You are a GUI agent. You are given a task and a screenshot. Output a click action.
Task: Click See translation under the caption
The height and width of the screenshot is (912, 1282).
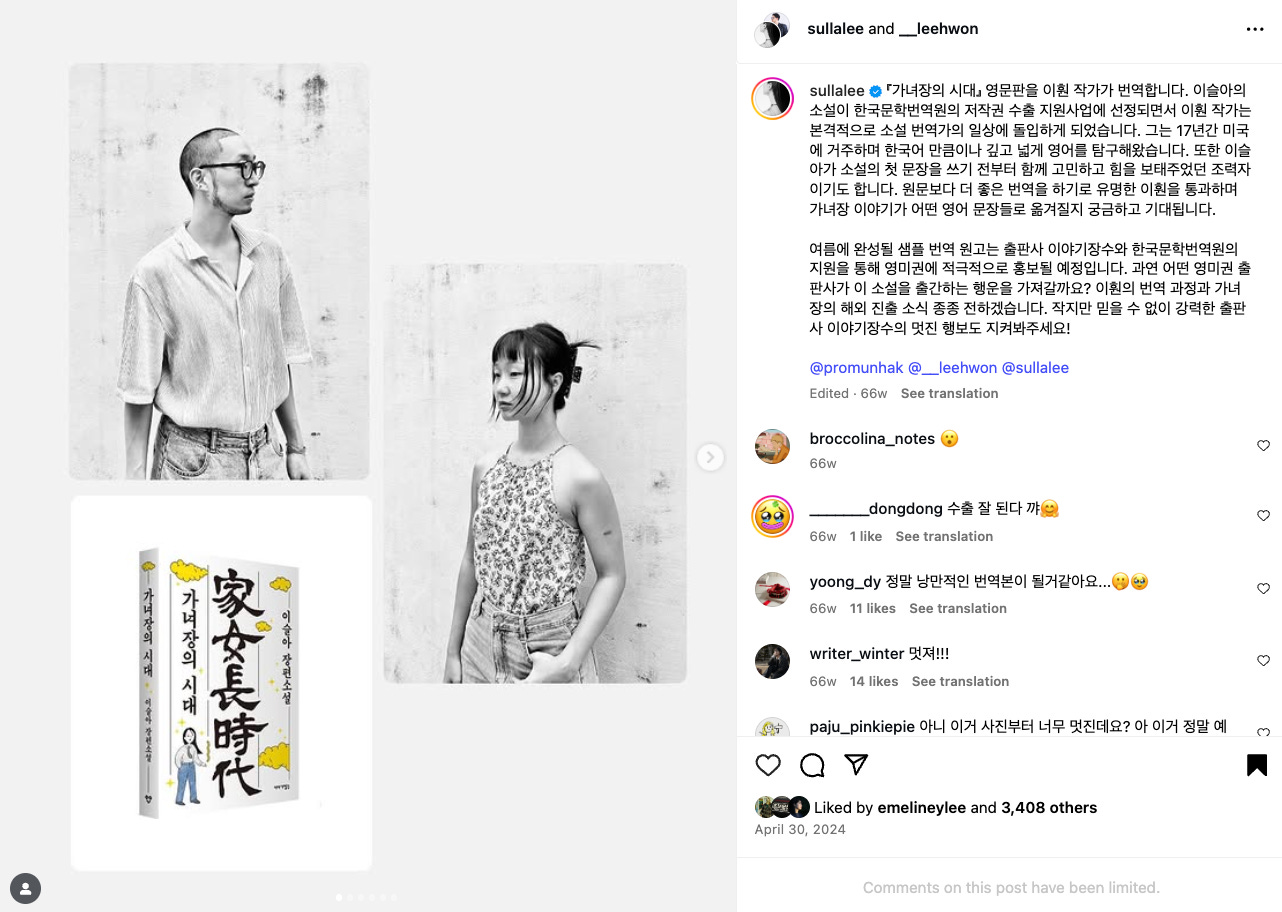point(949,394)
